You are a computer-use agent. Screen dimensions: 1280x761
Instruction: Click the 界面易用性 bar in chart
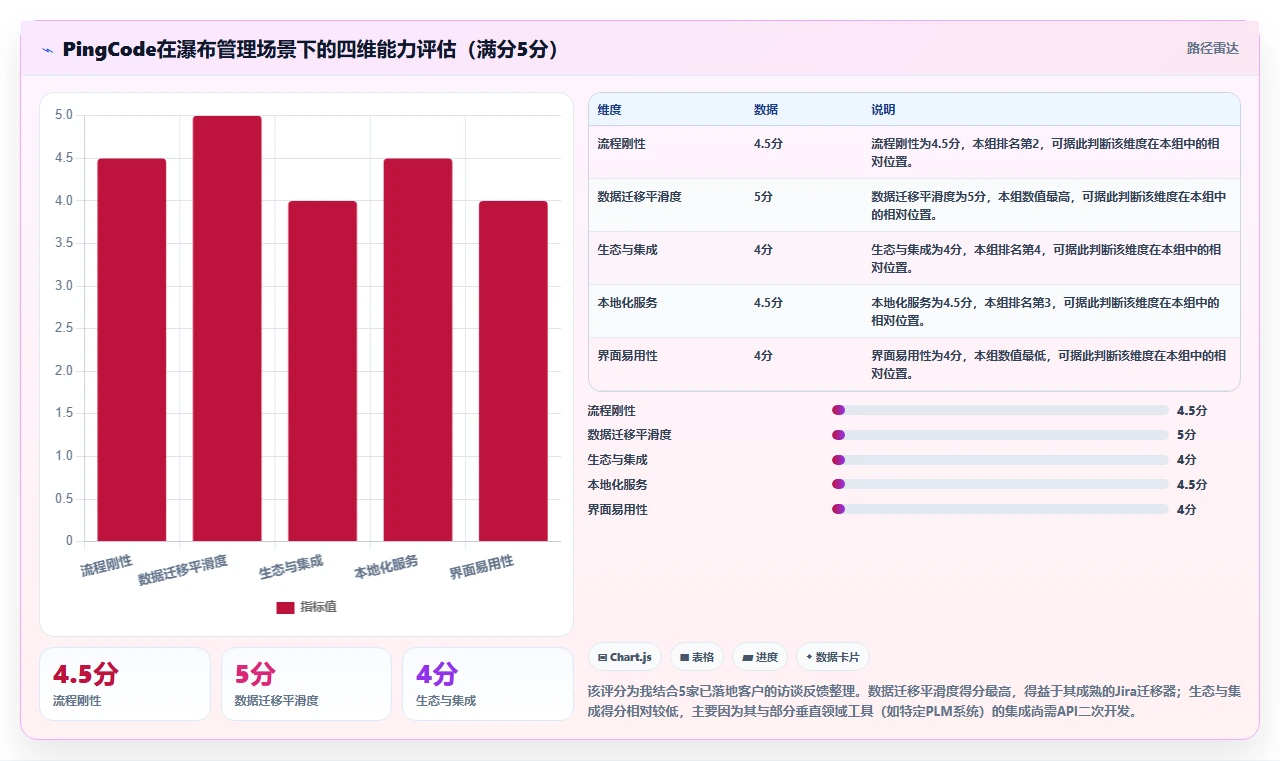tap(513, 371)
